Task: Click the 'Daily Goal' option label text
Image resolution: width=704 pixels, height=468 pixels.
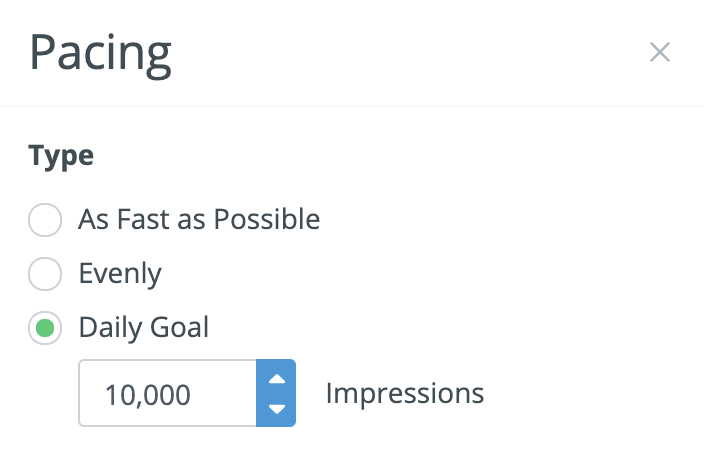Action: [x=144, y=327]
